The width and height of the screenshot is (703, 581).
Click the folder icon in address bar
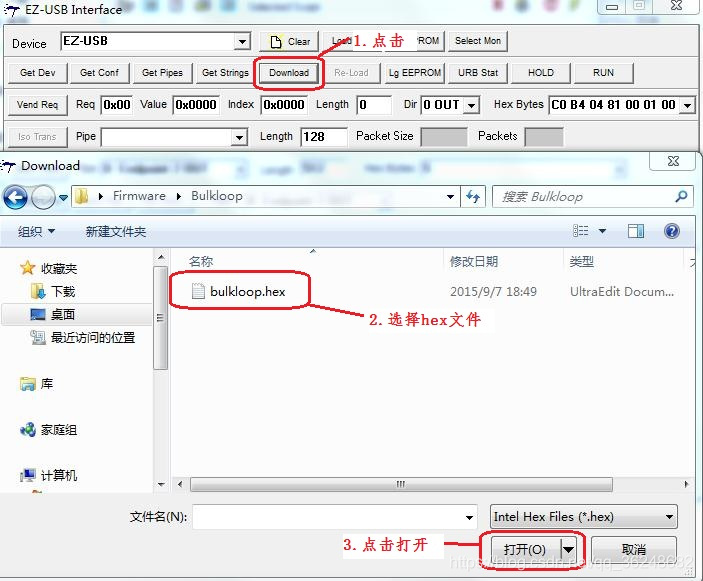pyautogui.click(x=82, y=196)
